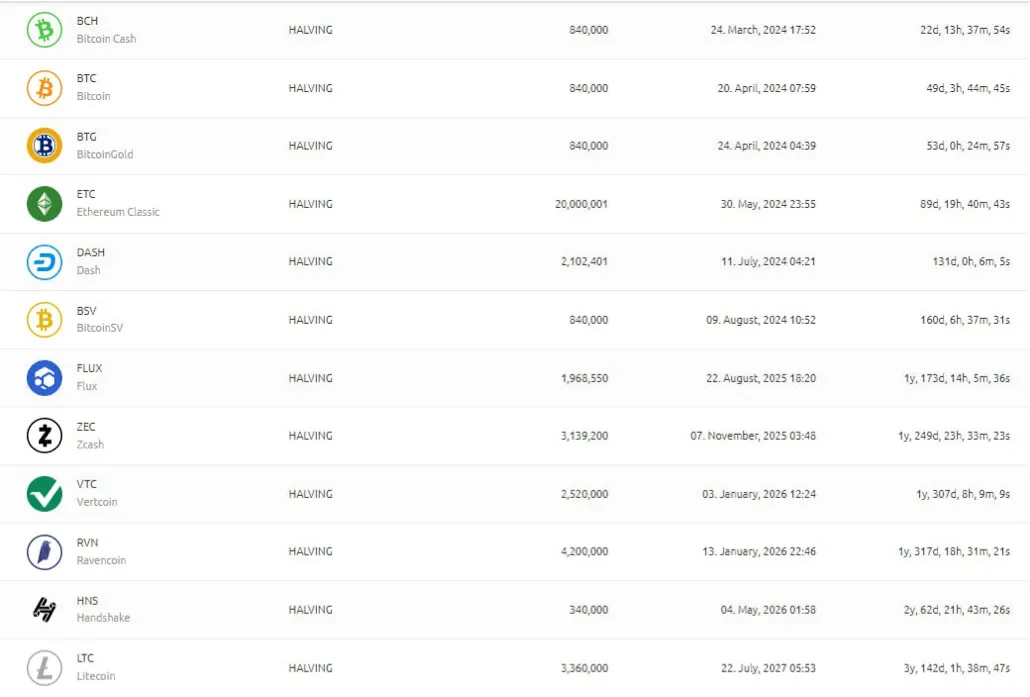Open the Zcash coin name link

(x=90, y=445)
